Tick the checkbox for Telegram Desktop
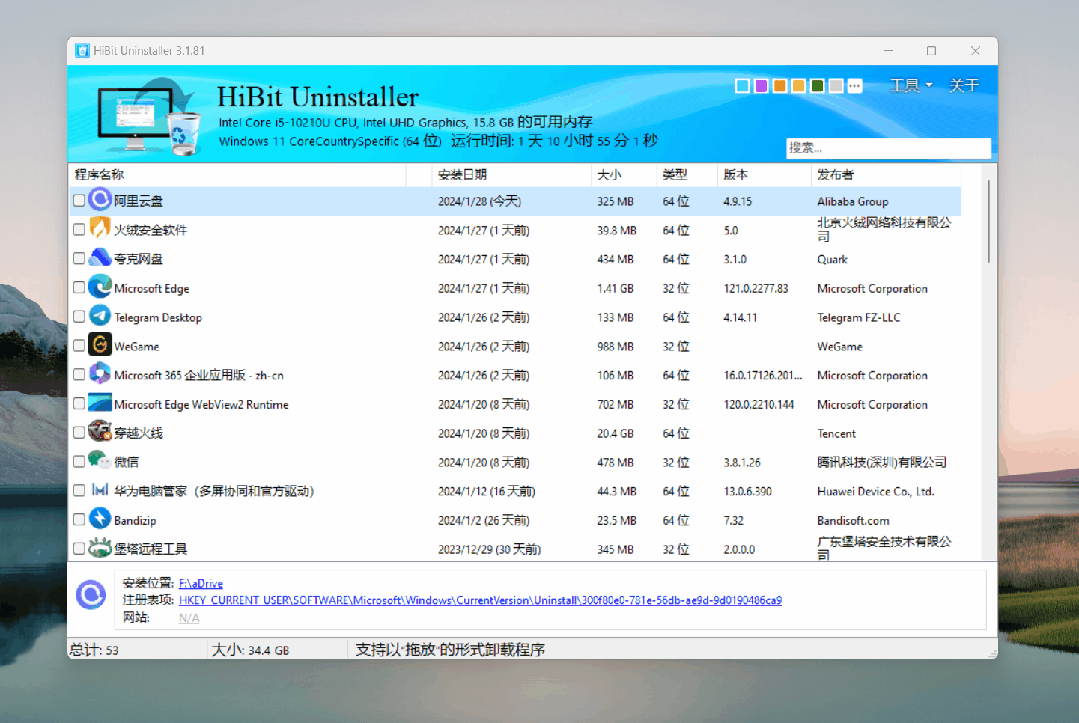The width and height of the screenshot is (1079, 723). (x=79, y=316)
